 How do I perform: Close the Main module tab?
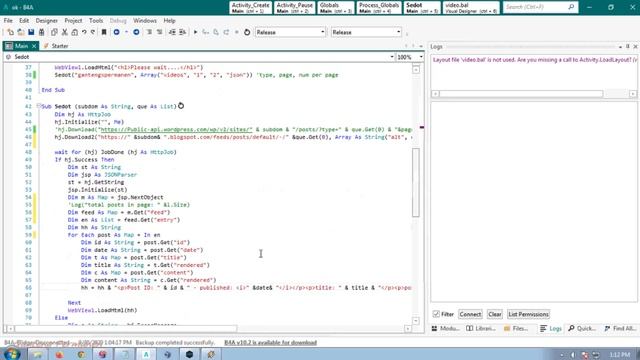(x=34, y=46)
